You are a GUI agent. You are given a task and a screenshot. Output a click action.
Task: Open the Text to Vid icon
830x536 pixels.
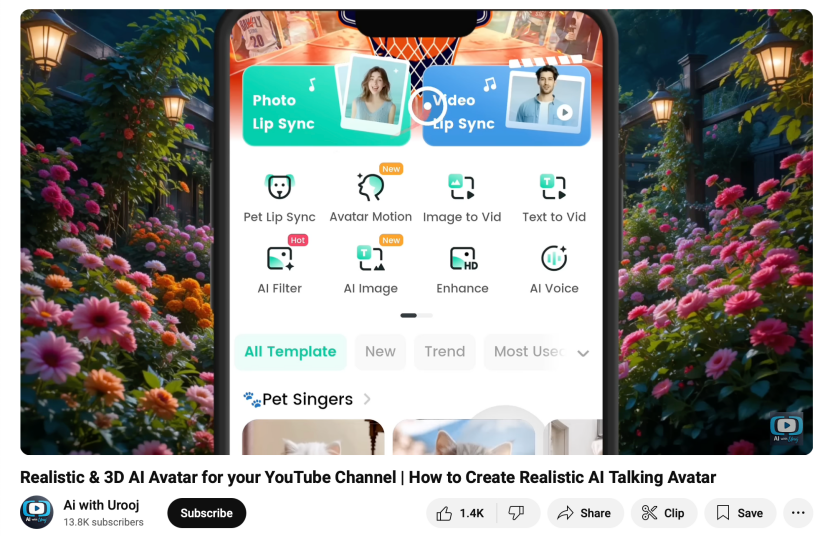pyautogui.click(x=553, y=187)
